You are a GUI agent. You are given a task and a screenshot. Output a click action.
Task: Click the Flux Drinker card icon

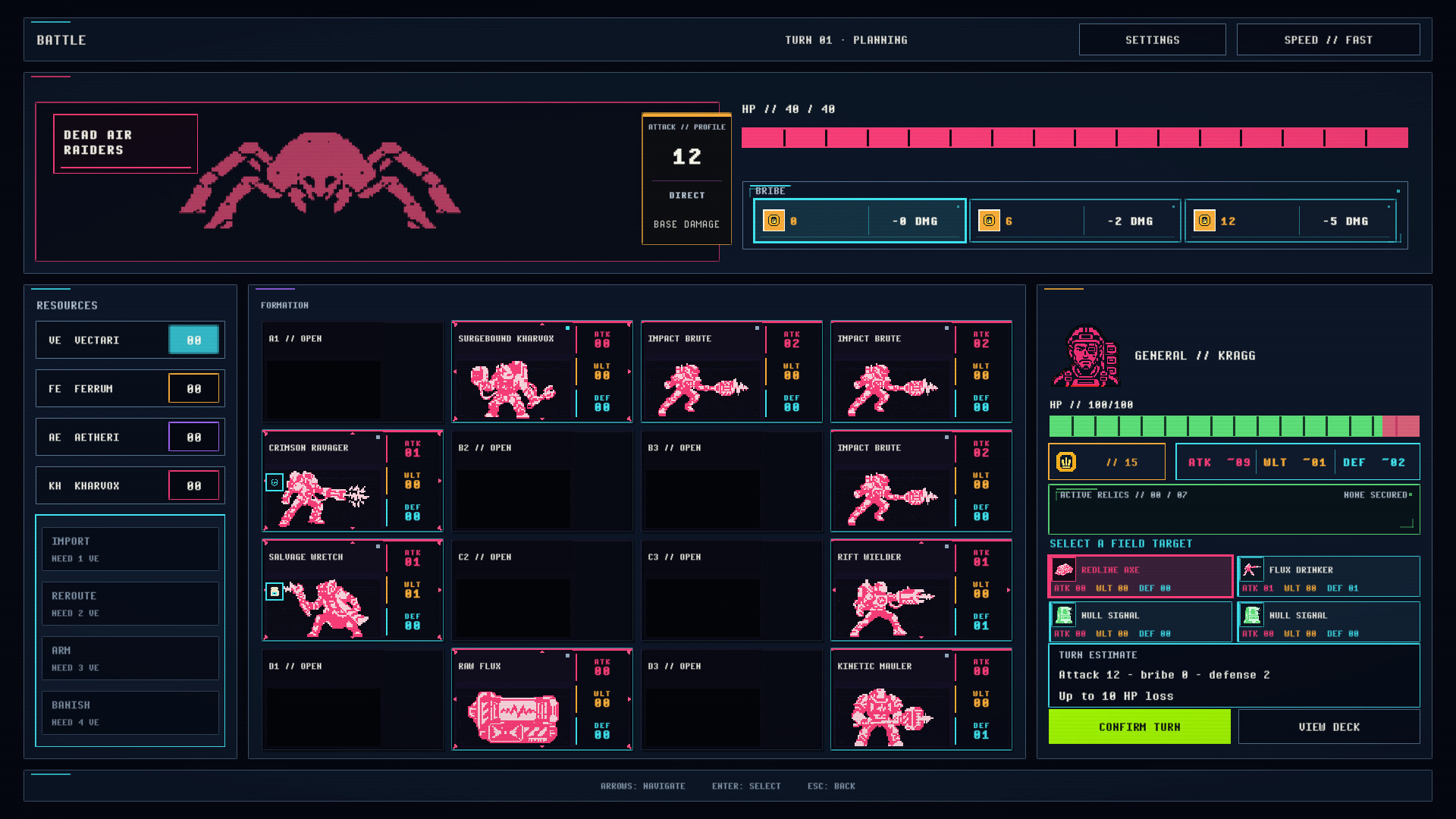pyautogui.click(x=1251, y=570)
